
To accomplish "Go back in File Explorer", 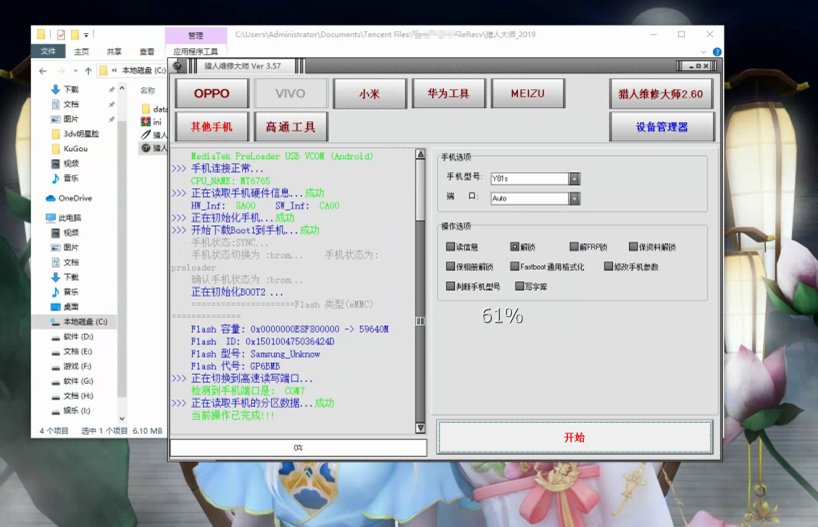I will click(43, 71).
